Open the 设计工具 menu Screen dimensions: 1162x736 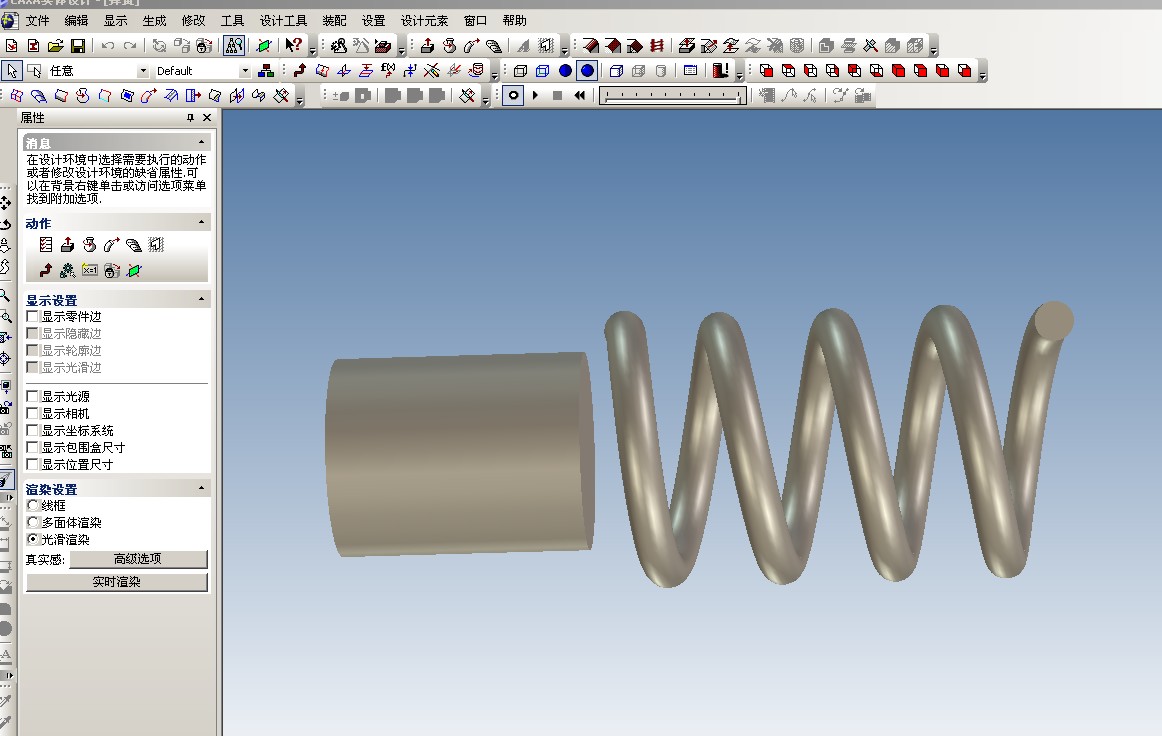click(x=283, y=21)
